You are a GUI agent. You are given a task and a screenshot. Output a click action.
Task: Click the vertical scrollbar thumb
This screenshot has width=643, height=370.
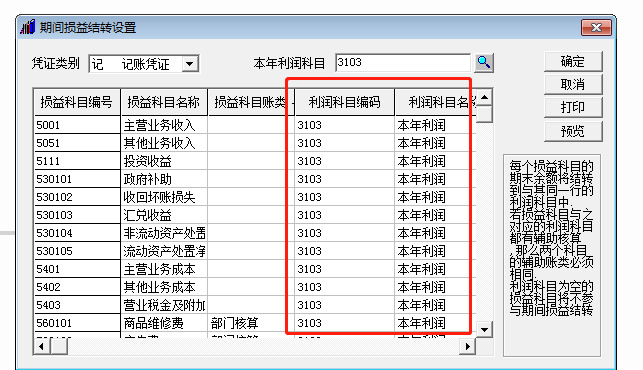[484, 114]
